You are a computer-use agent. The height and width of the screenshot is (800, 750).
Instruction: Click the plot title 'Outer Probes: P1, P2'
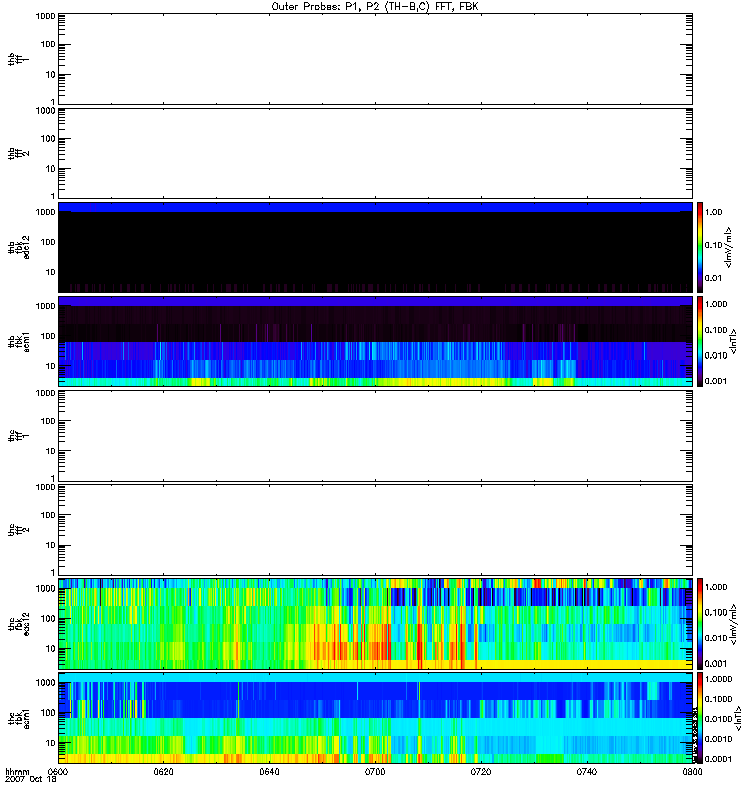pos(376,6)
